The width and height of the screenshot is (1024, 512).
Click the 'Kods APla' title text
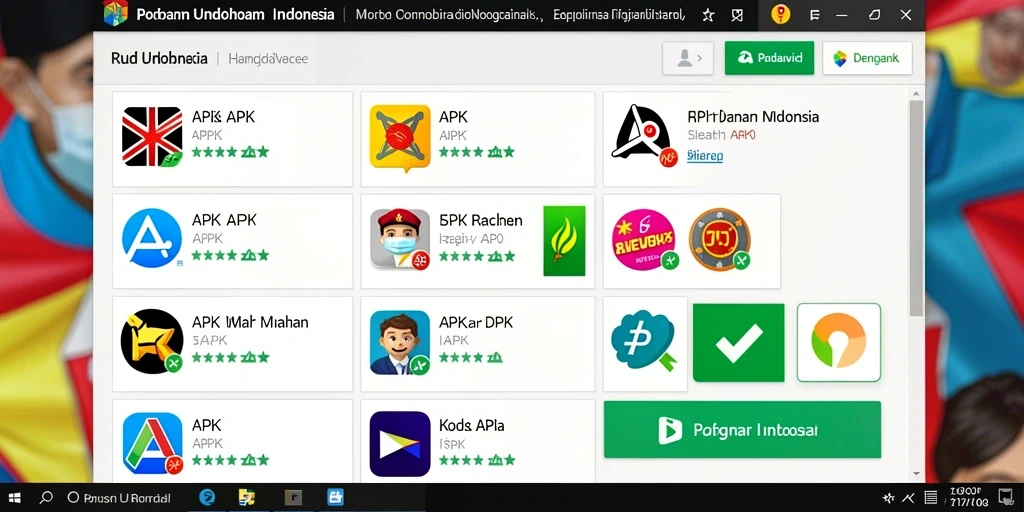472,425
